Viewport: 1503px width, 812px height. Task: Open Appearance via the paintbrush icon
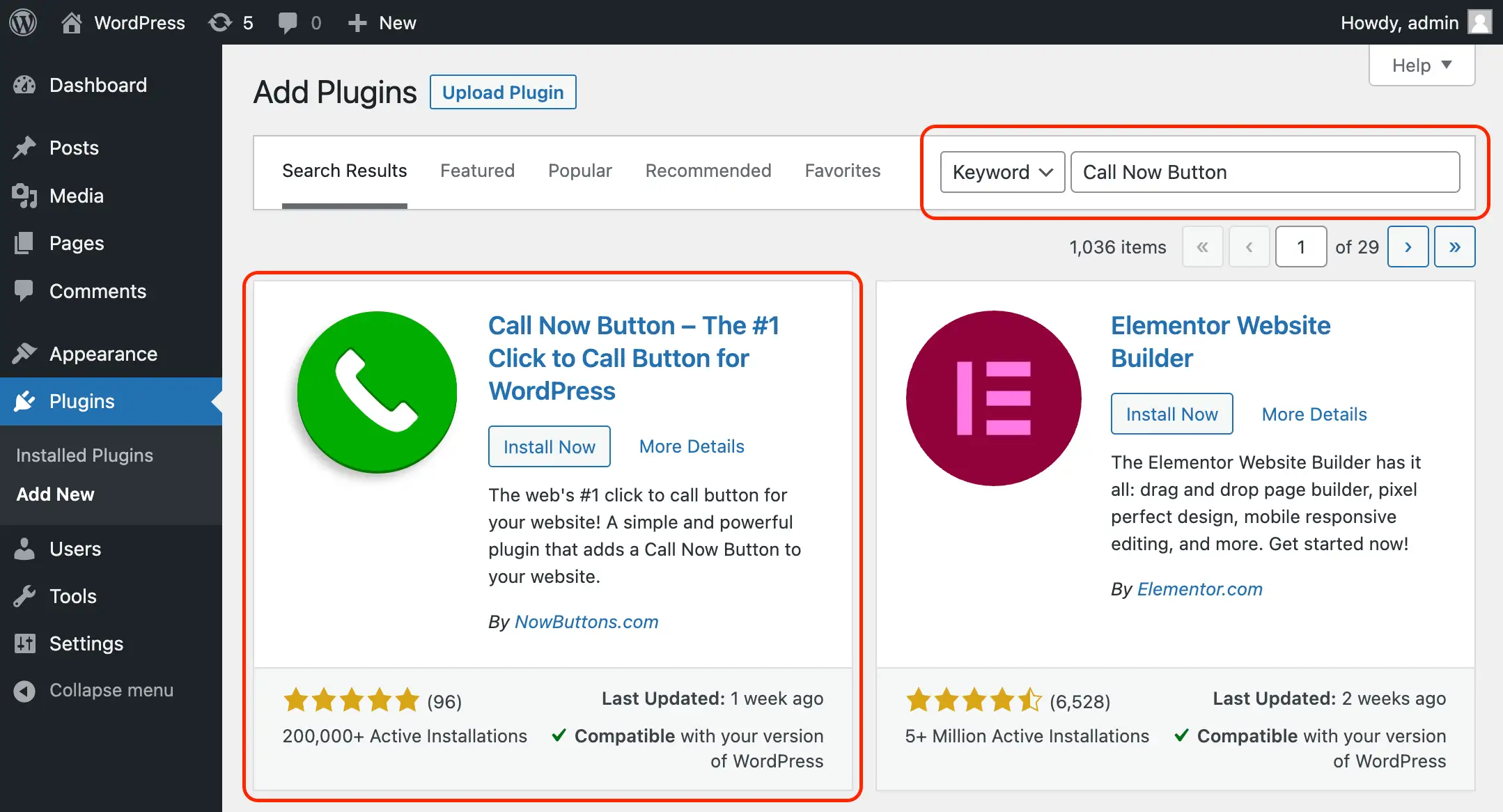coord(24,354)
